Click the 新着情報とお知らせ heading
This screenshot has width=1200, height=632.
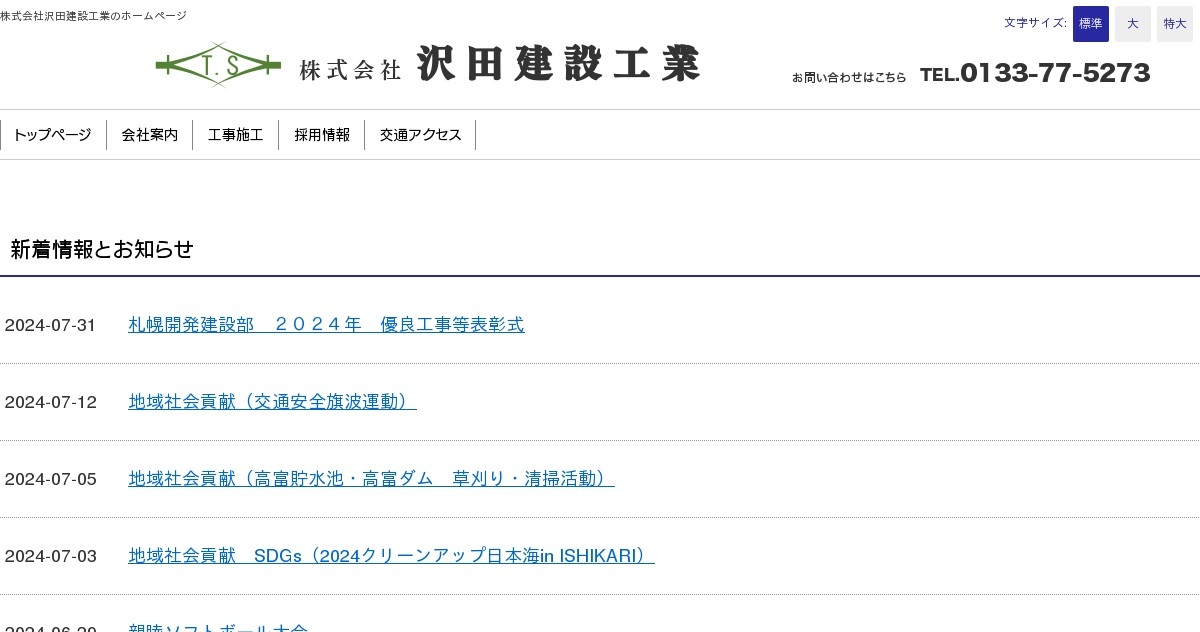coord(101,250)
